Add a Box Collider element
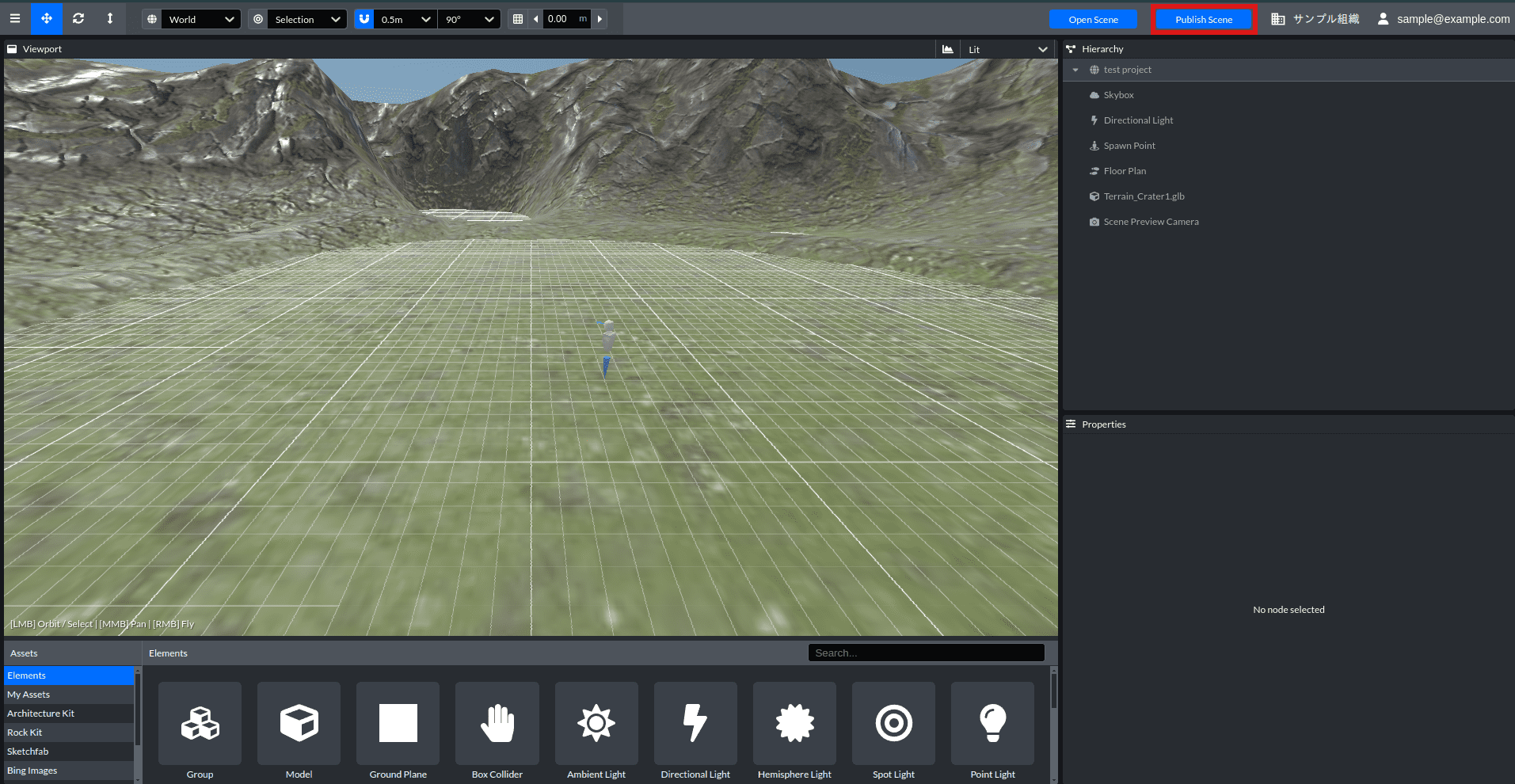The image size is (1515, 784). 497,723
